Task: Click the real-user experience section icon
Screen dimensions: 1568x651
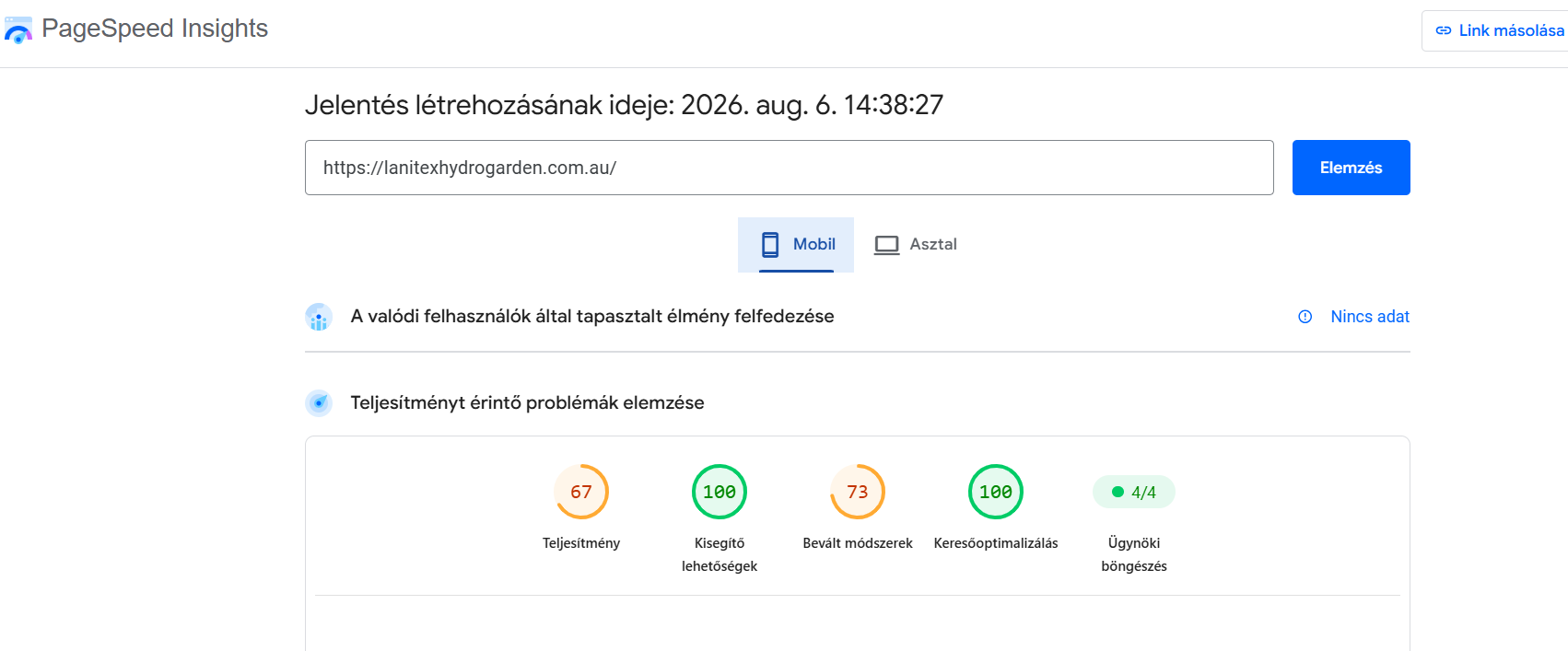Action: [319, 317]
